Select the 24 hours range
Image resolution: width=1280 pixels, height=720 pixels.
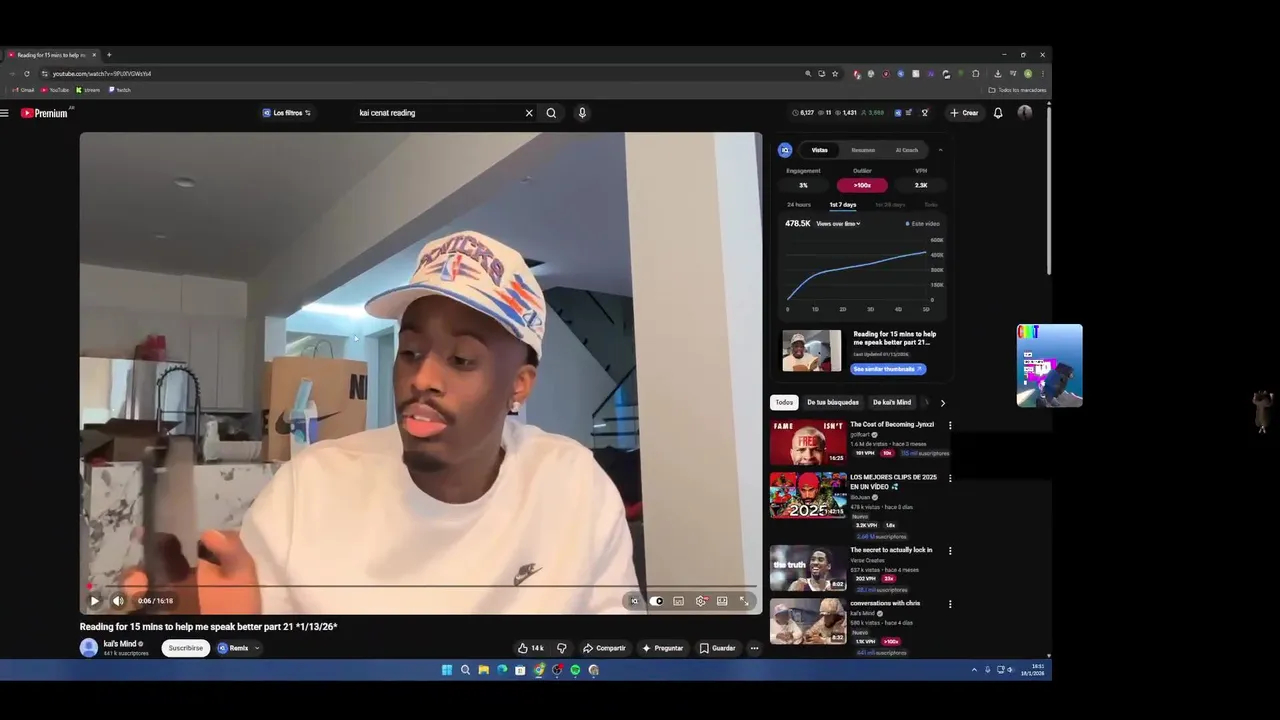coord(799,205)
